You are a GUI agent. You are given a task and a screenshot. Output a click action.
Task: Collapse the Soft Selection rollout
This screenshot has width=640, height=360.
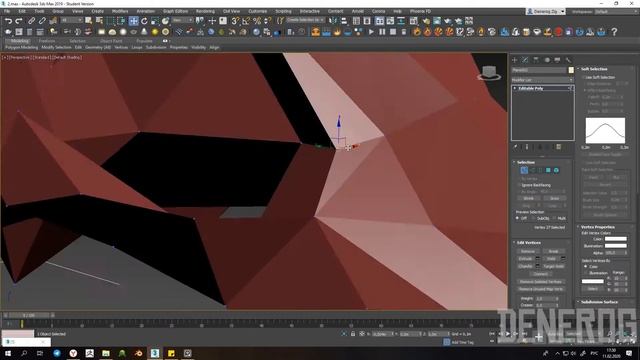[594, 69]
